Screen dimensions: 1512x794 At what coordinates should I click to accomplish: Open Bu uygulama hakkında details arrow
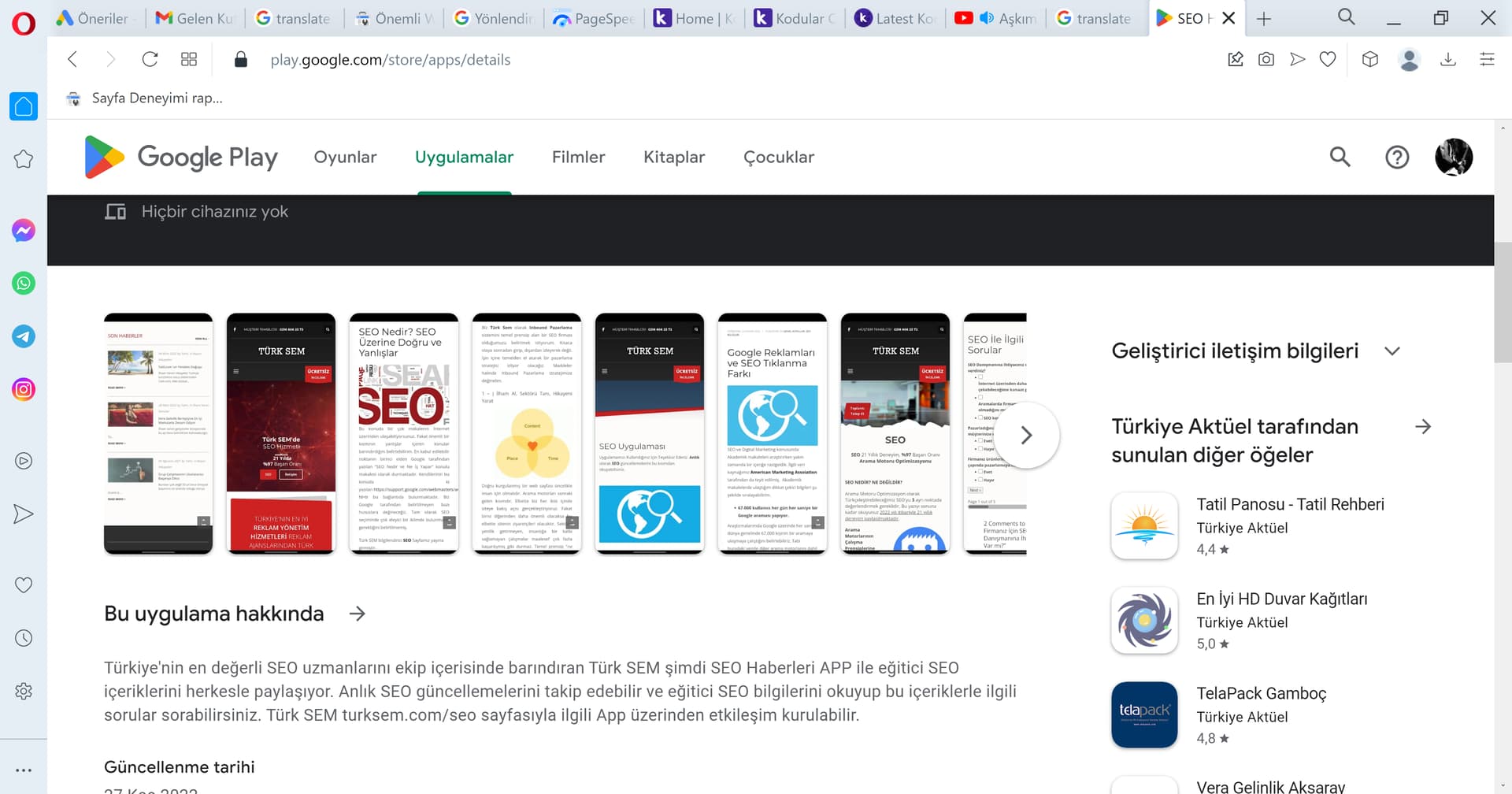(358, 614)
